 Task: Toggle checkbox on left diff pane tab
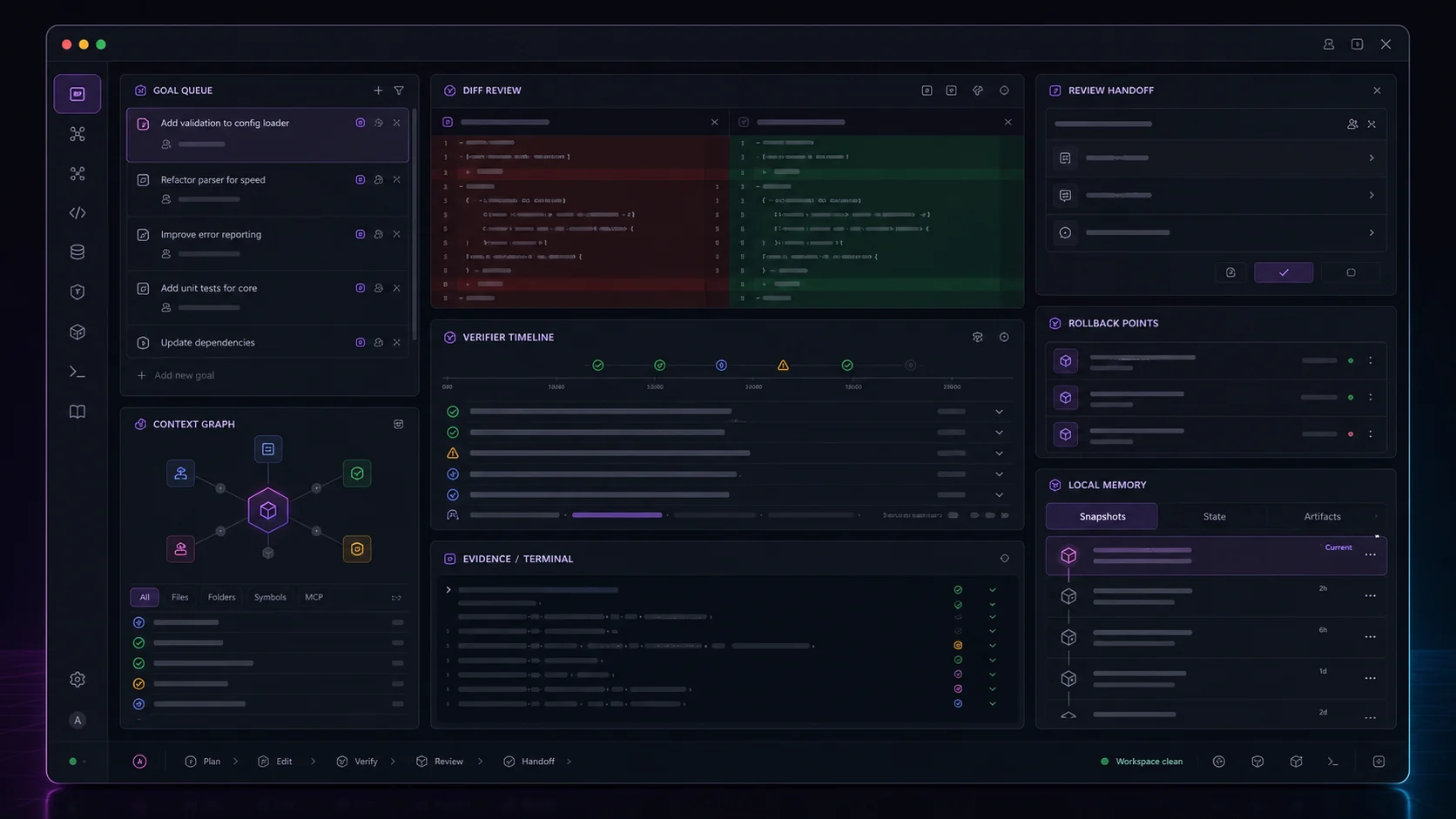pos(448,123)
